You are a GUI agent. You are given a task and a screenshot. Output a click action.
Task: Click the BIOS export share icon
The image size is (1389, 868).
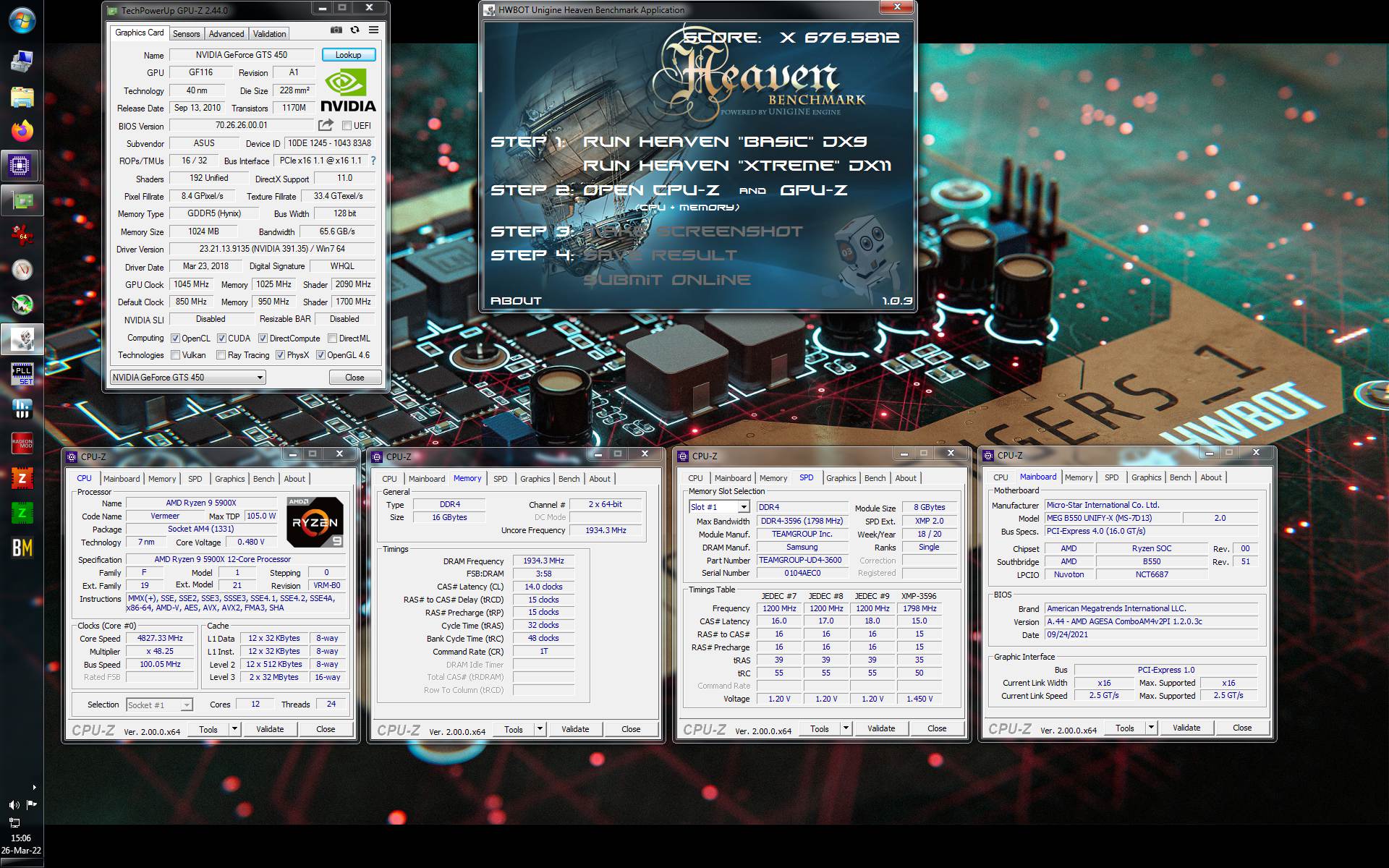(326, 125)
